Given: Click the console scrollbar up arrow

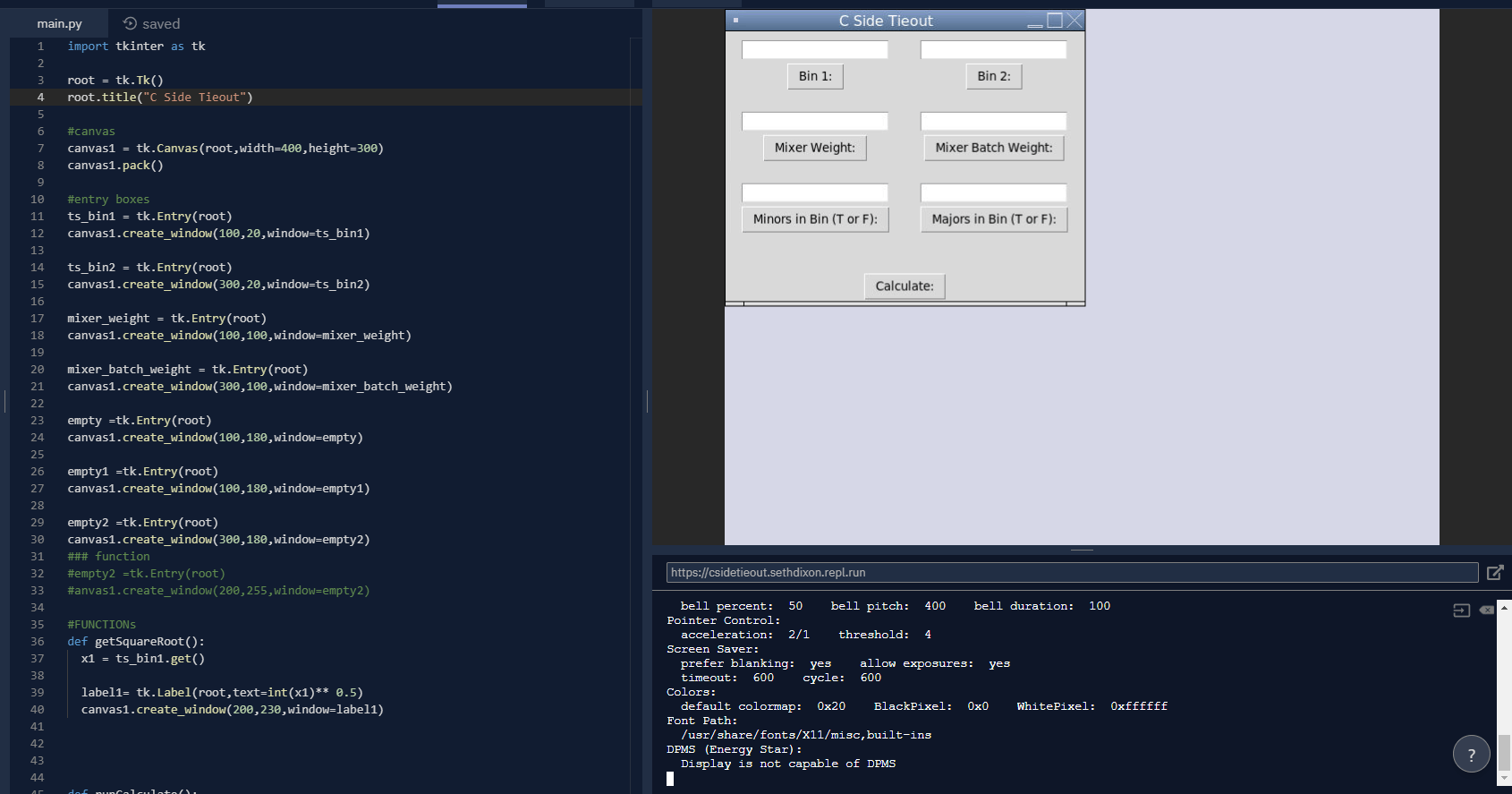Looking at the screenshot, I should (x=1504, y=607).
